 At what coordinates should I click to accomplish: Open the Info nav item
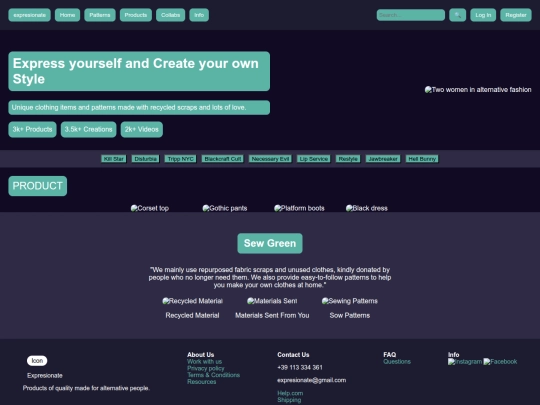tap(199, 15)
